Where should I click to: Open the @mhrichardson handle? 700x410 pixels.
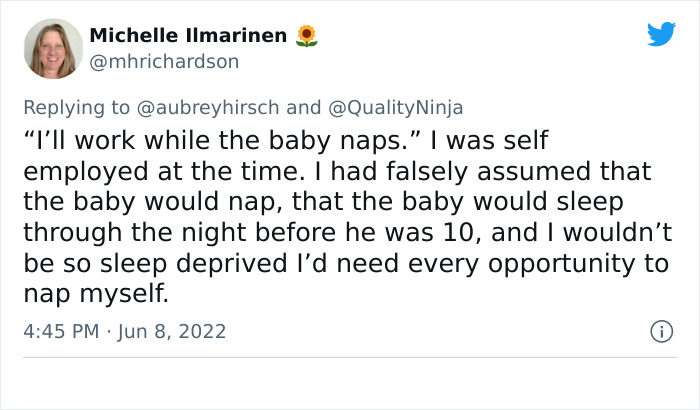[164, 61]
